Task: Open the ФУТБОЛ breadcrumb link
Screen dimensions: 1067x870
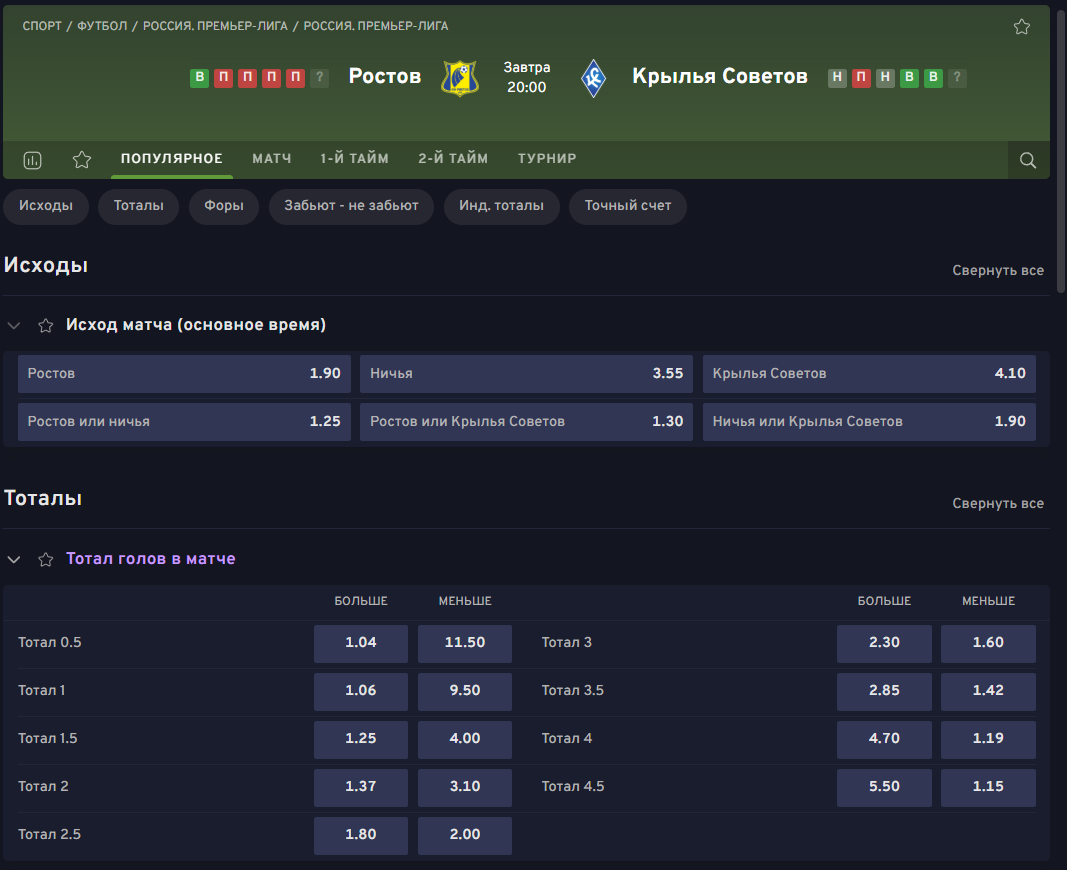Action: (x=102, y=27)
